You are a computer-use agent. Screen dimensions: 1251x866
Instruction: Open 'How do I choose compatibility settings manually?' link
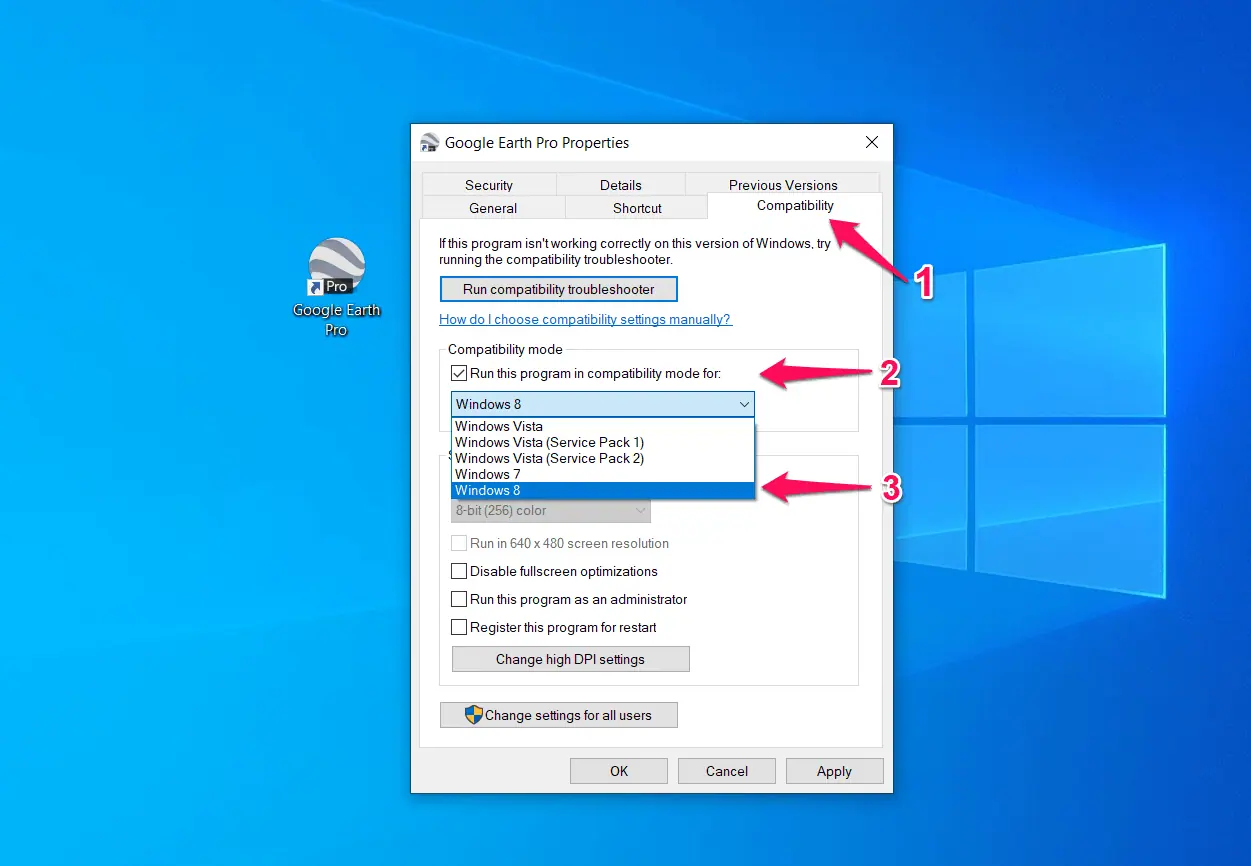[x=585, y=319]
